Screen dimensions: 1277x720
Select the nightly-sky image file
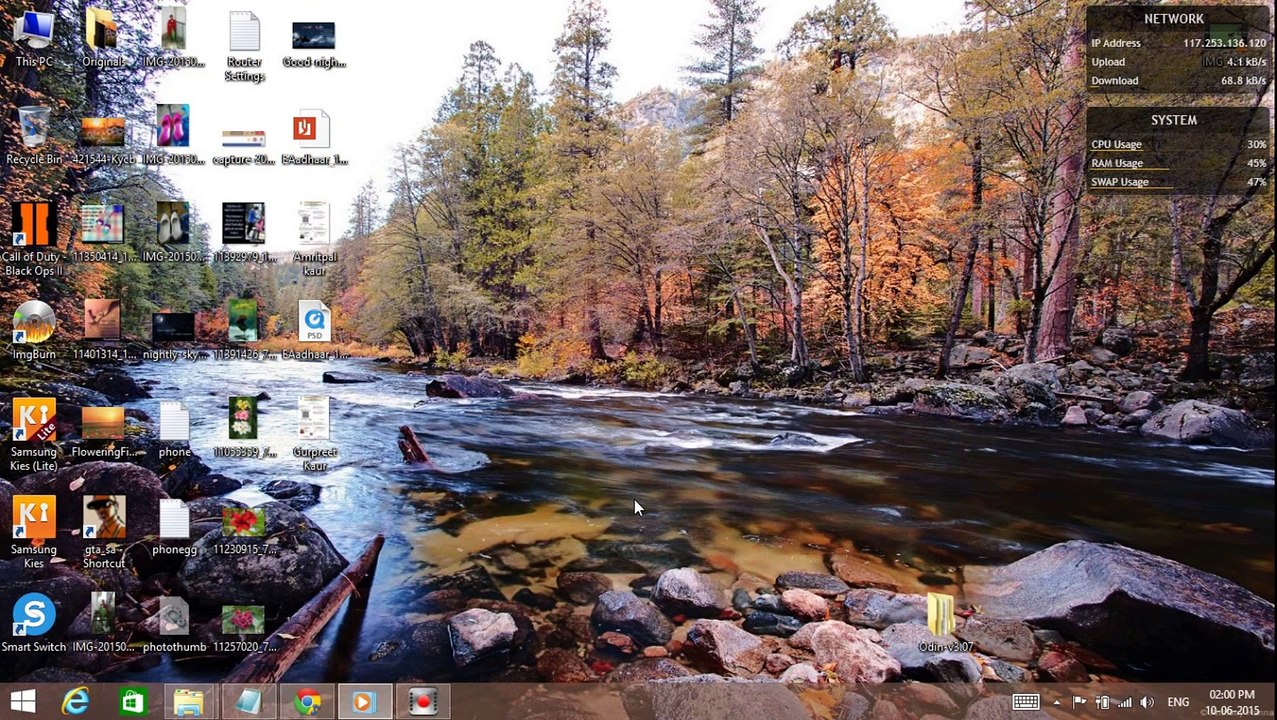click(x=174, y=331)
